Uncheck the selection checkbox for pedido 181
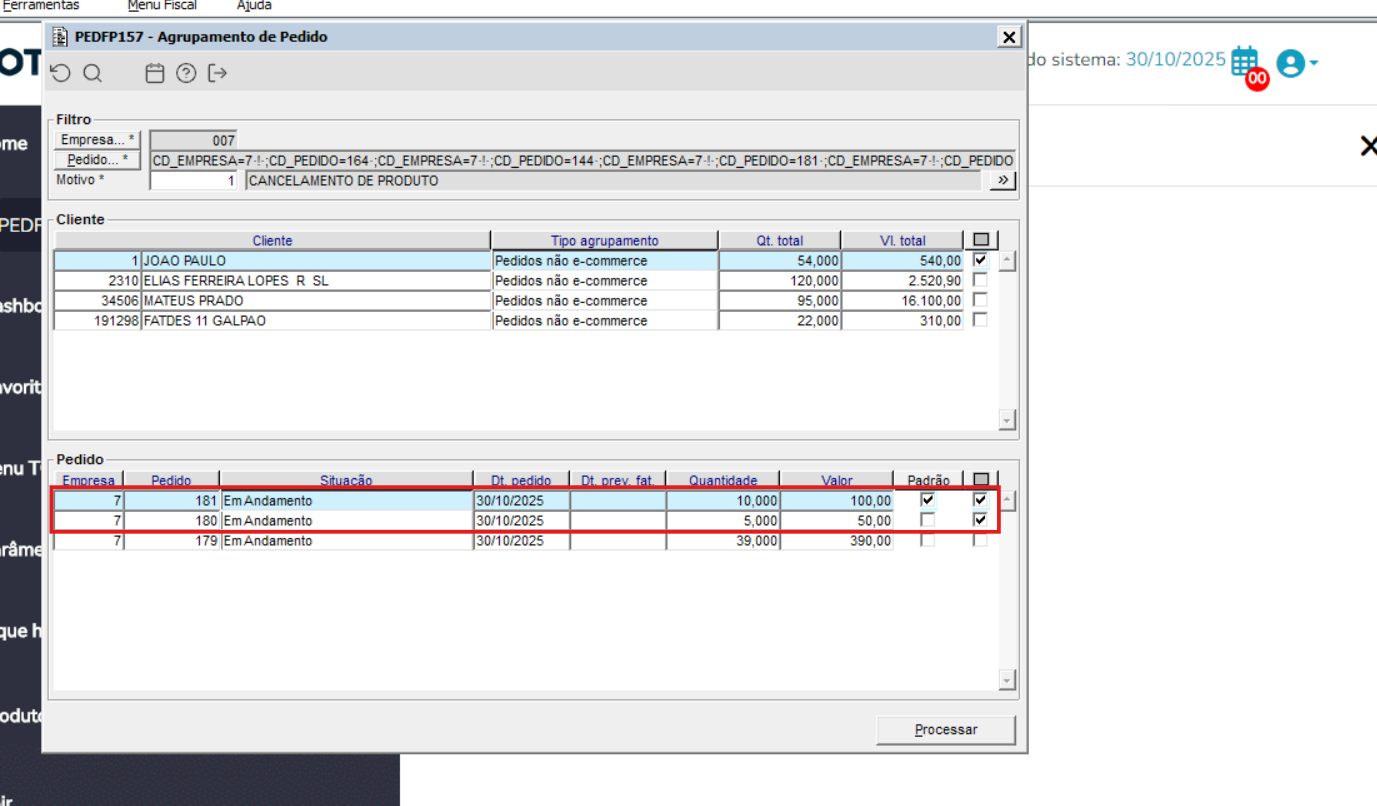This screenshot has height=806, width=1377. (x=980, y=500)
